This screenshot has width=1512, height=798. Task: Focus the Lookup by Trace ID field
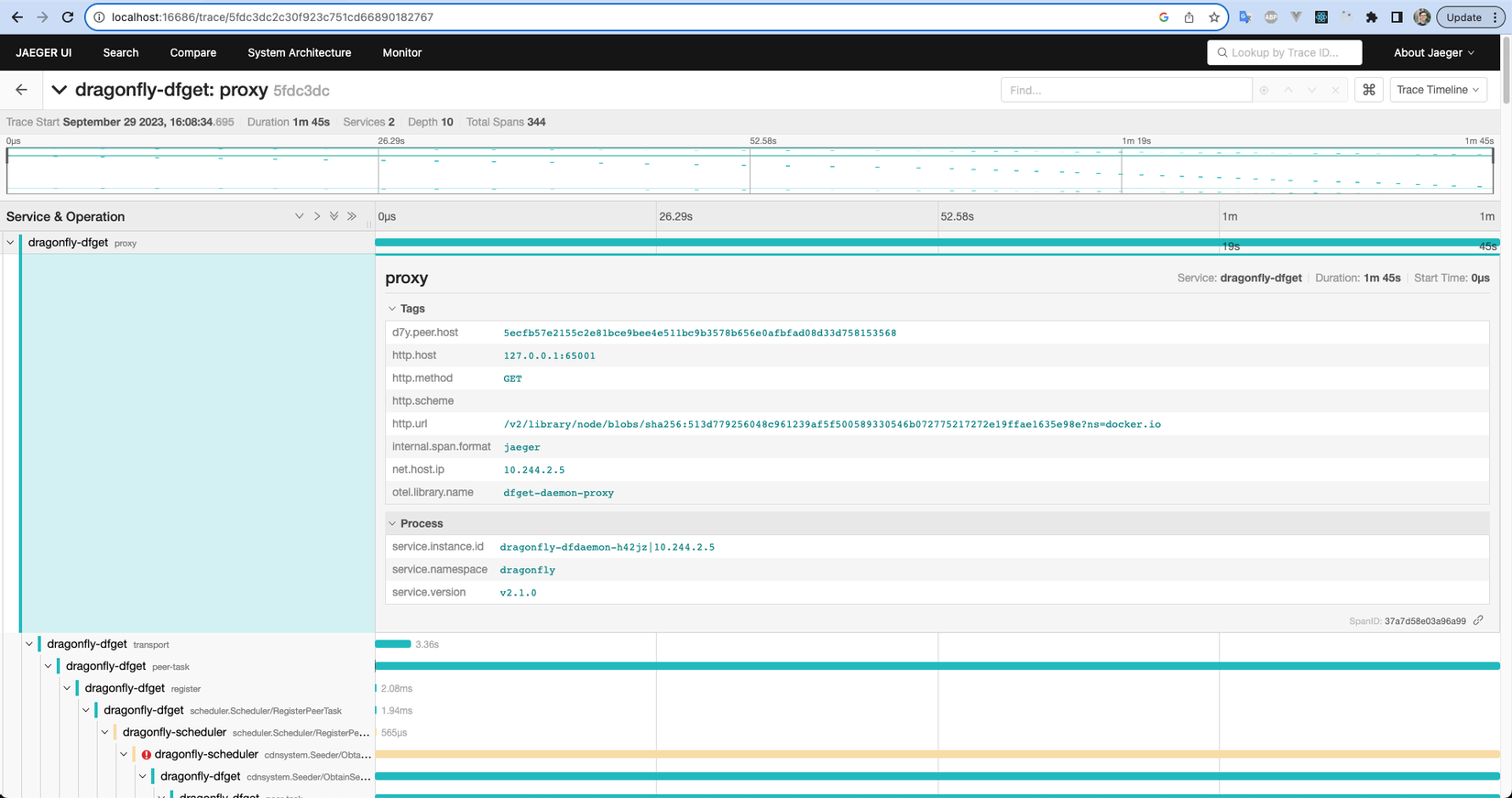coord(1285,52)
